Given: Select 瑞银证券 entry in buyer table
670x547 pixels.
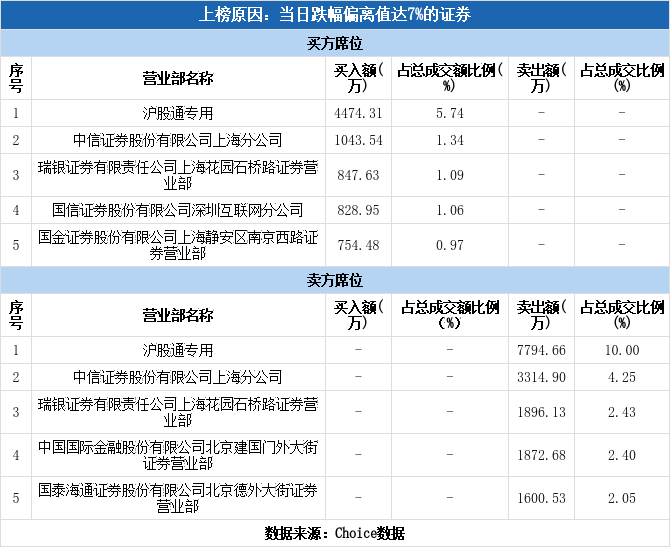Looking at the screenshot, I should (178, 175).
